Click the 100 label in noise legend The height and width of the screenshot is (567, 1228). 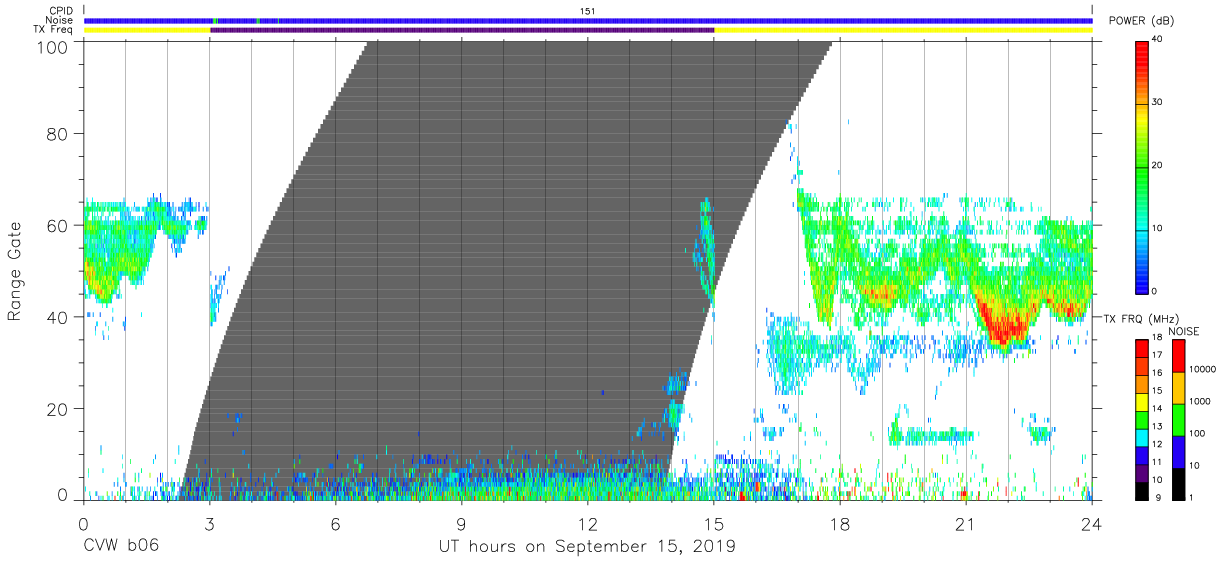(1197, 433)
